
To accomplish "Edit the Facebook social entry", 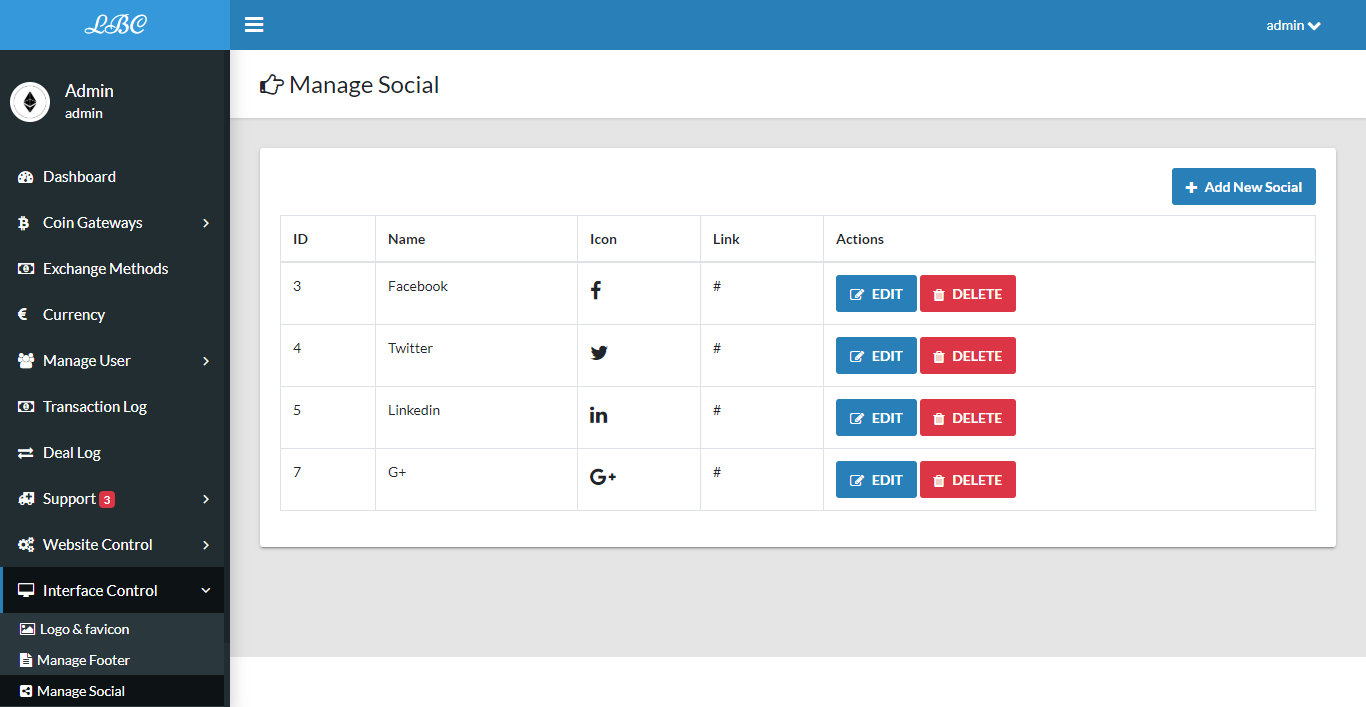I will 876,294.
